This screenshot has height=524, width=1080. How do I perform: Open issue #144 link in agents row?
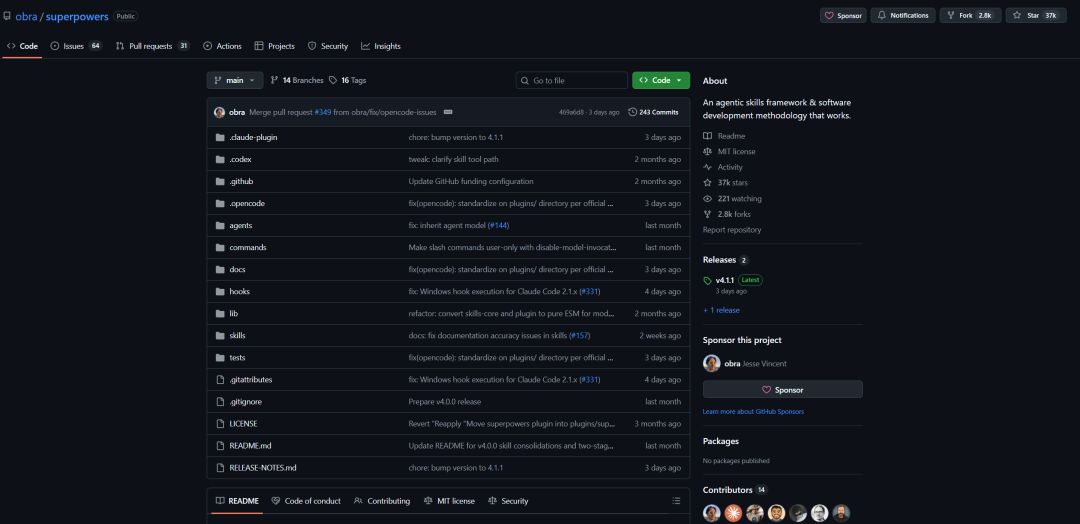499,225
